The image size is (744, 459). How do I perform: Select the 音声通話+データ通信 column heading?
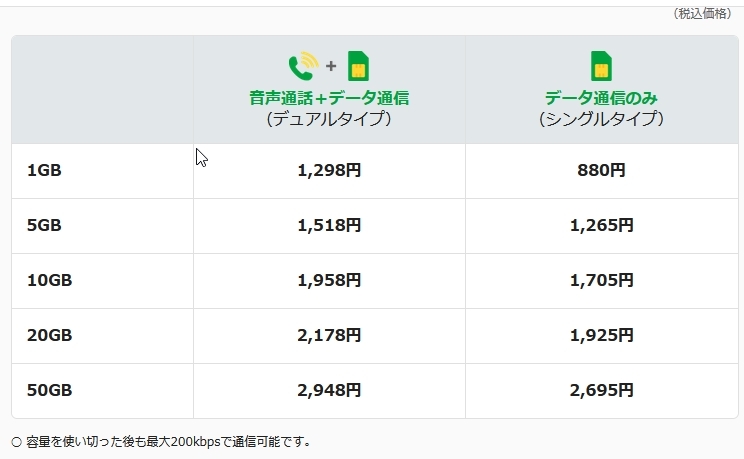pos(329,98)
